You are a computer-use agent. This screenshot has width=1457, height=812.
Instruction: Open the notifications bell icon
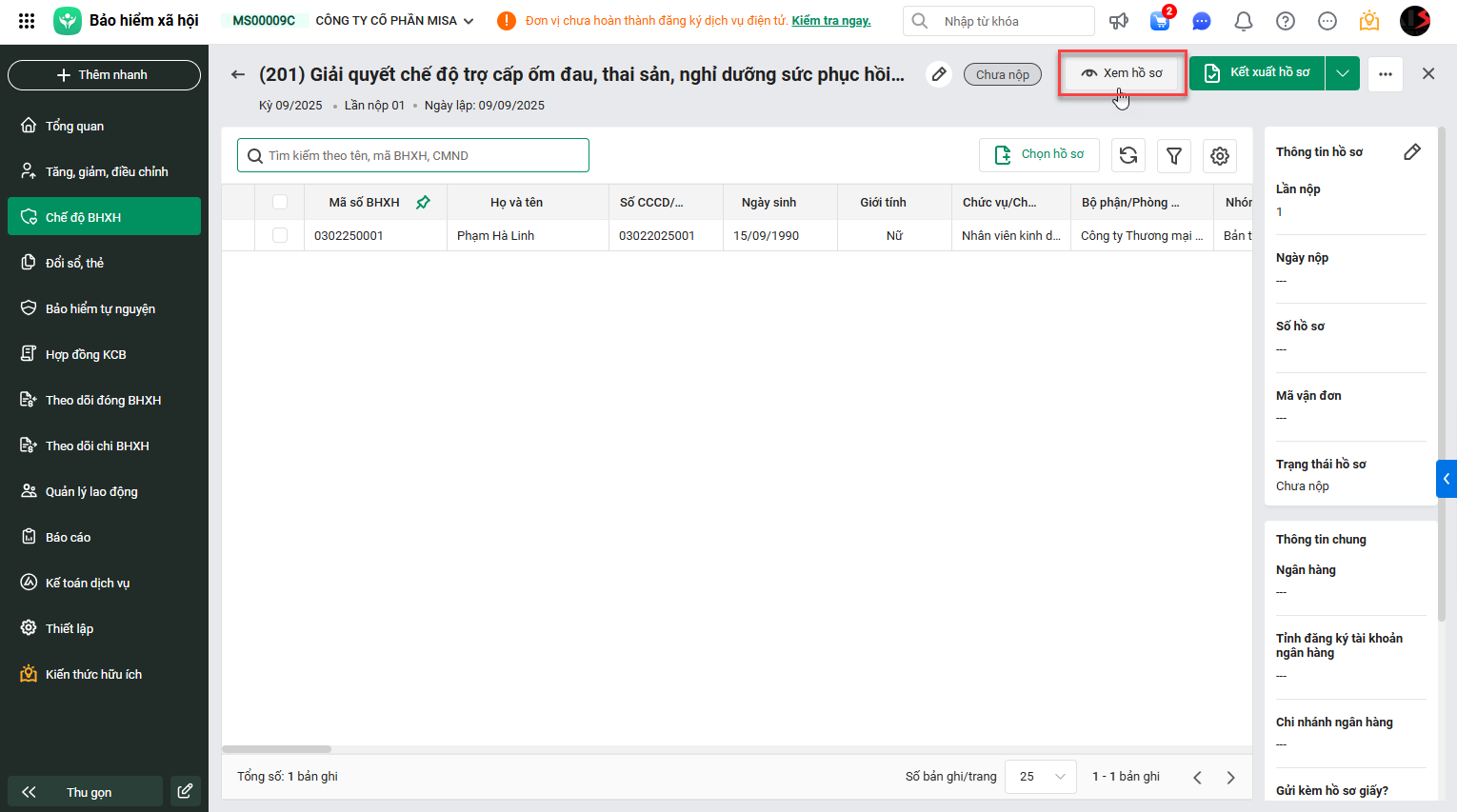click(x=1244, y=21)
